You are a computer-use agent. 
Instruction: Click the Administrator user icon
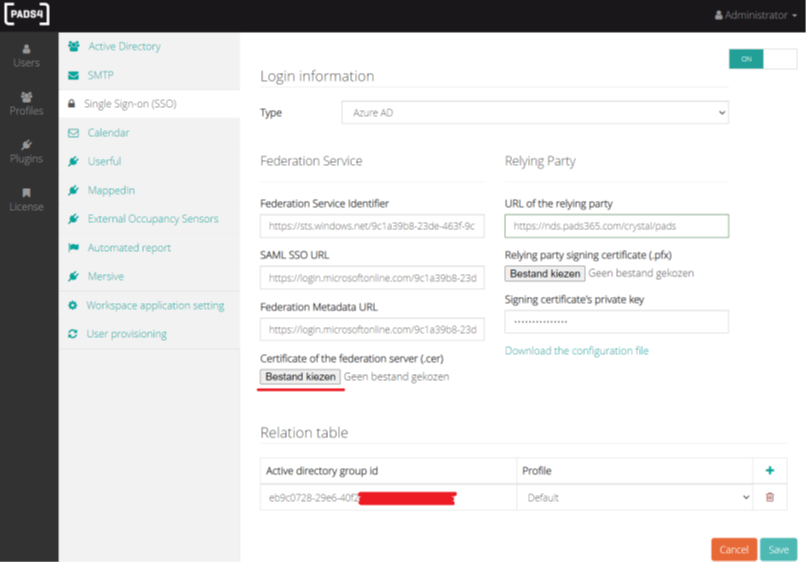coord(719,15)
